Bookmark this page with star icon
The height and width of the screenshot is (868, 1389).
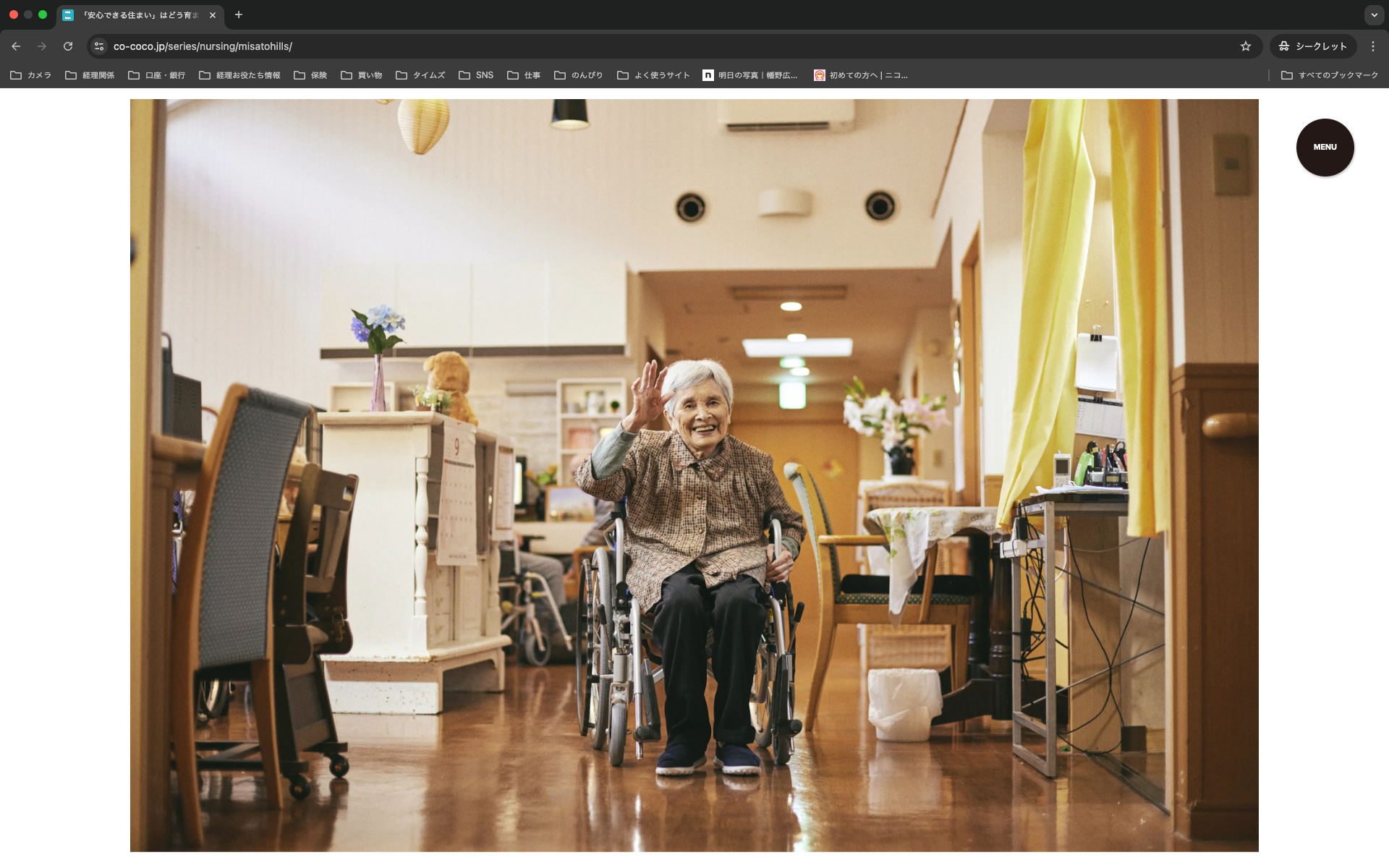1245,46
